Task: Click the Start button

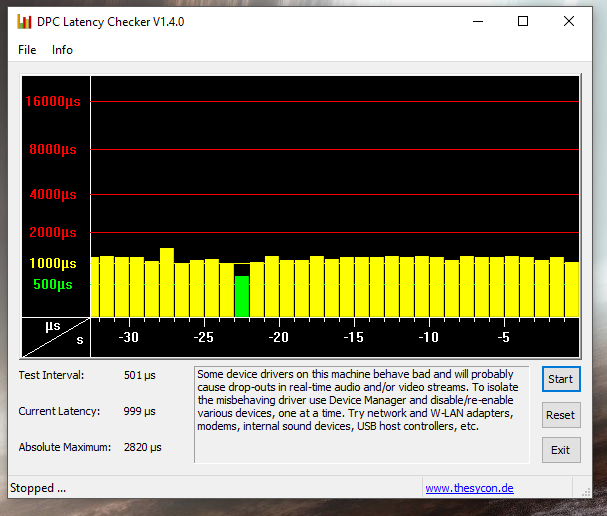Action: 561,379
